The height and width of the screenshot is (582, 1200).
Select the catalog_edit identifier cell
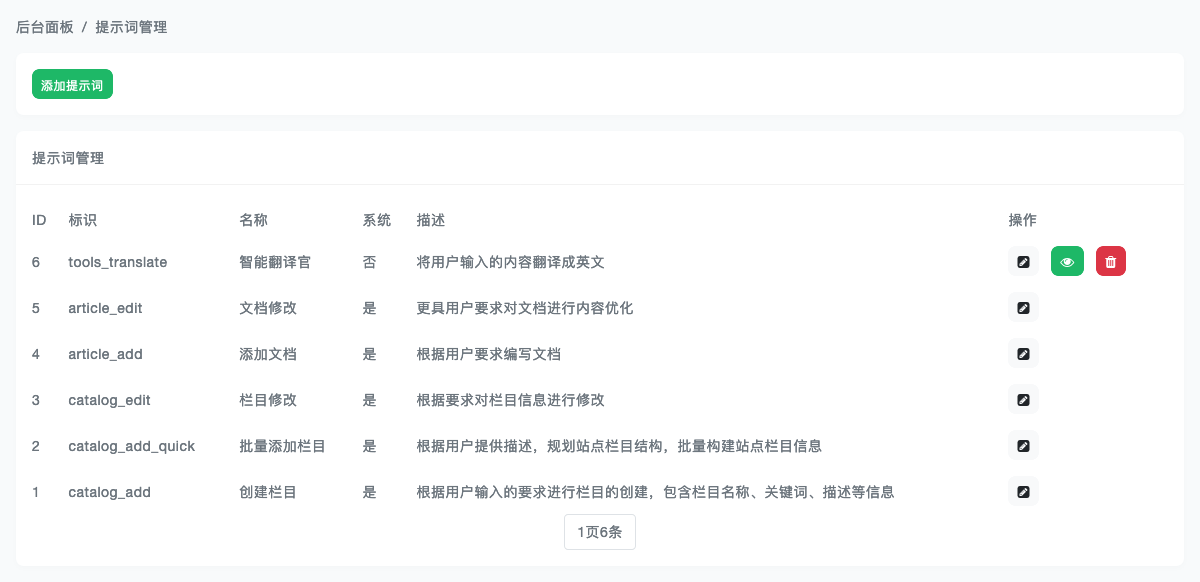tap(109, 400)
